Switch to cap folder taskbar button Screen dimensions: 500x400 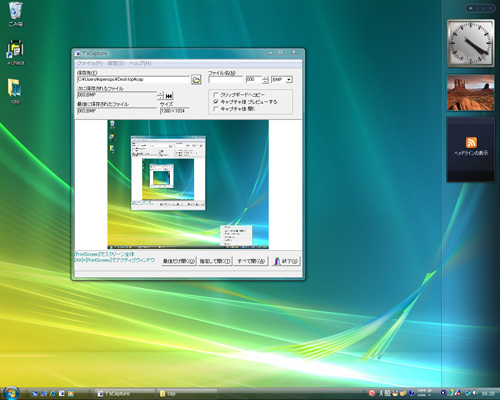coord(187,394)
